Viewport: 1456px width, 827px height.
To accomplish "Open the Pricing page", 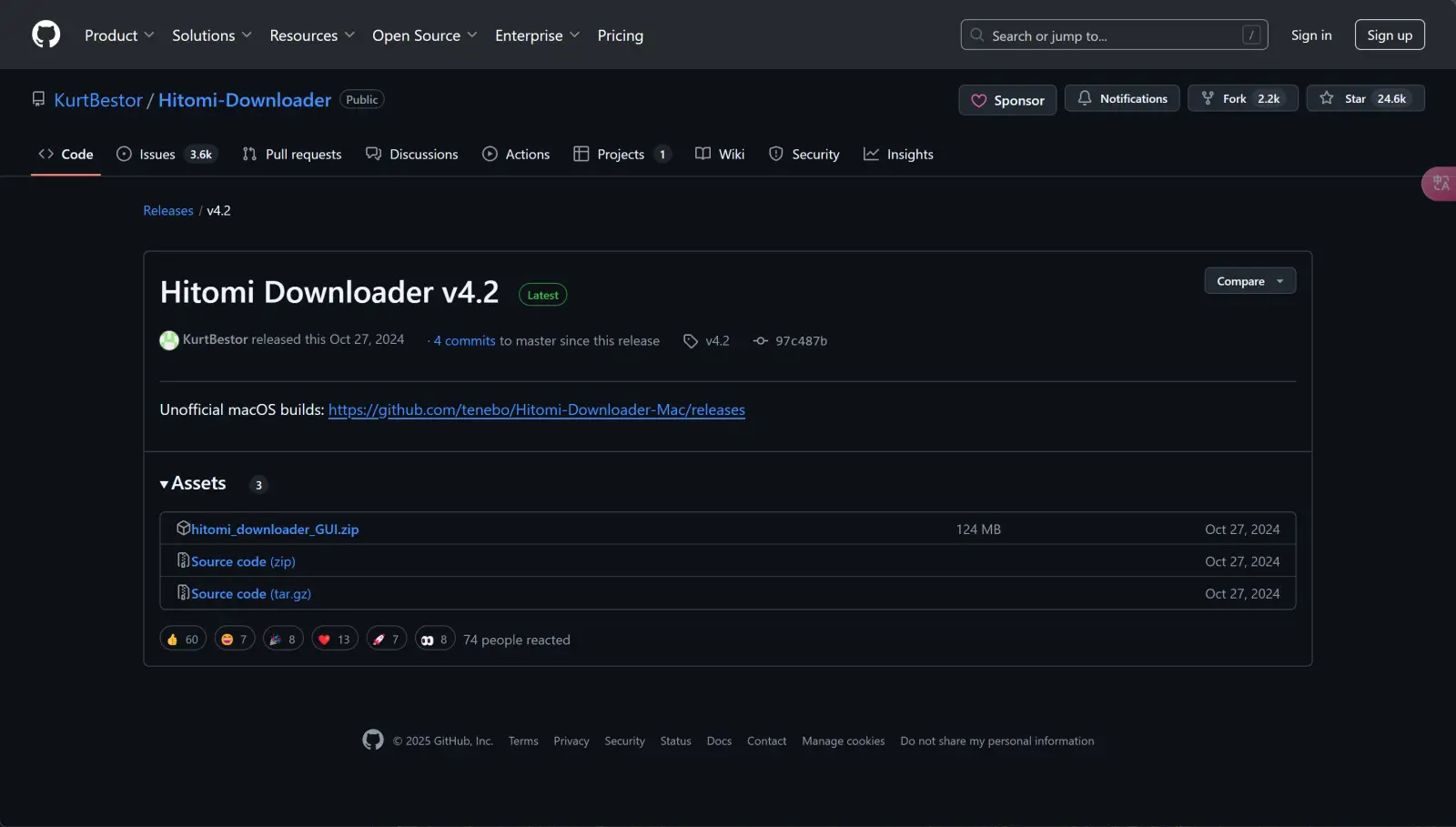I will click(621, 35).
